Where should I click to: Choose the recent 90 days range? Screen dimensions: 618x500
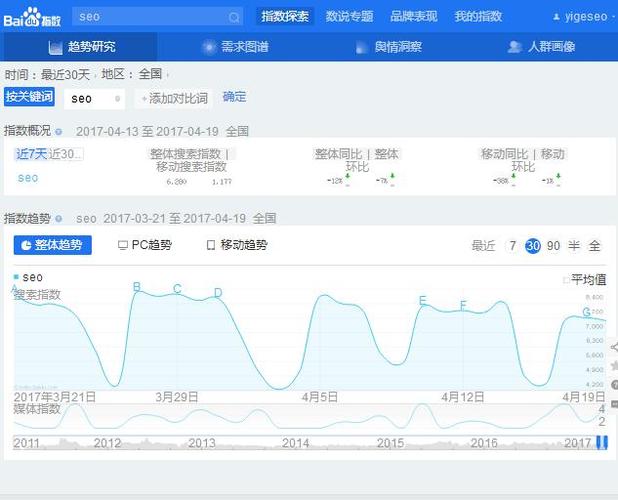[x=553, y=246]
